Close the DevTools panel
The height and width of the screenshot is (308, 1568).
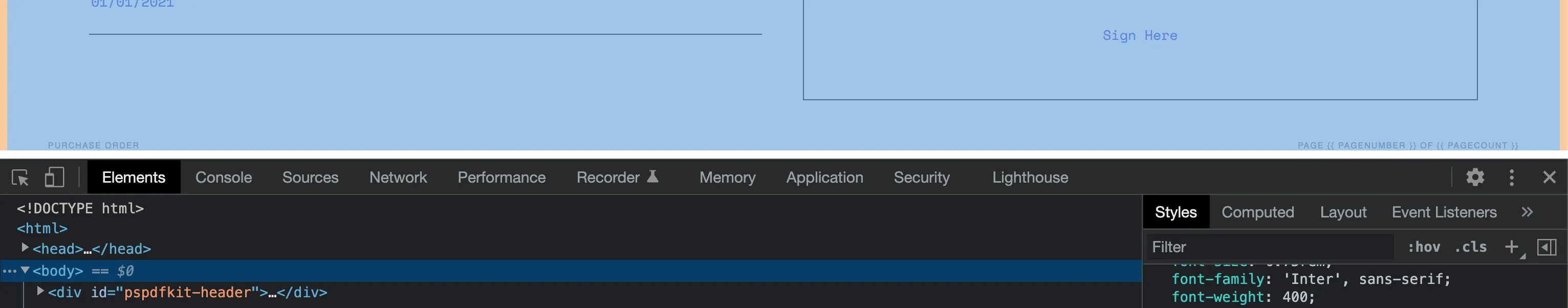click(1549, 177)
